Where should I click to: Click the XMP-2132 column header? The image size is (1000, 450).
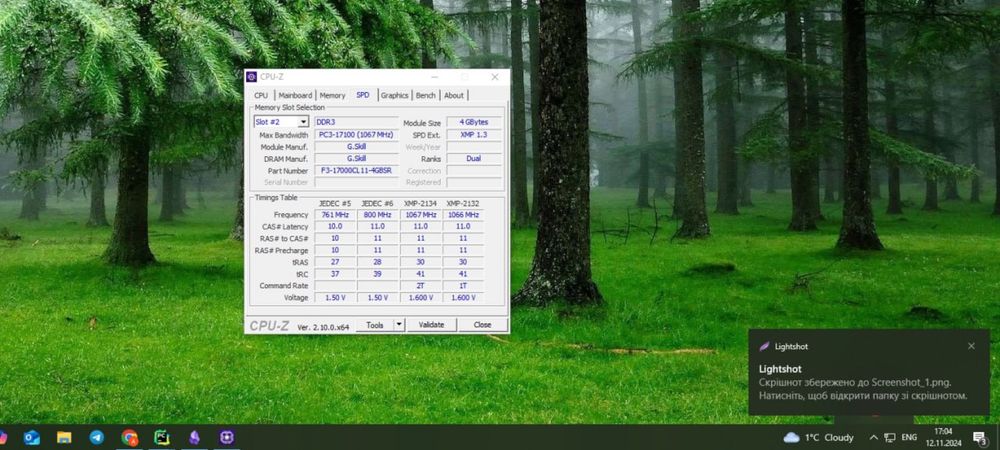[463, 203]
